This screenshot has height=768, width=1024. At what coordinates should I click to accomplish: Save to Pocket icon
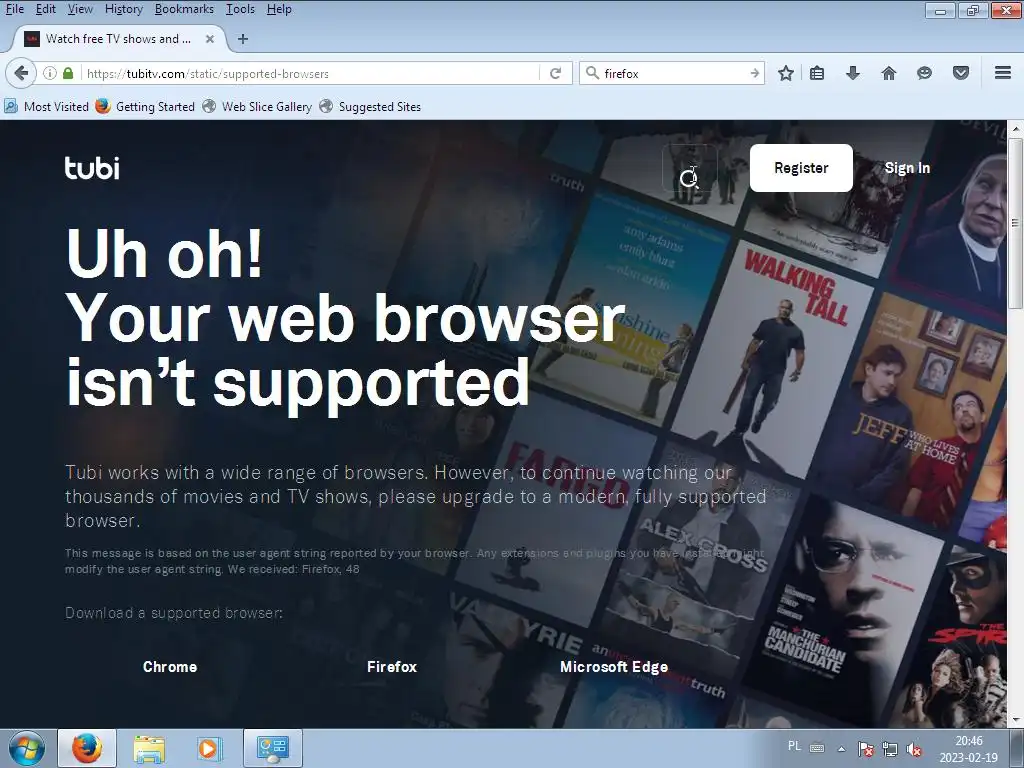[x=961, y=73]
